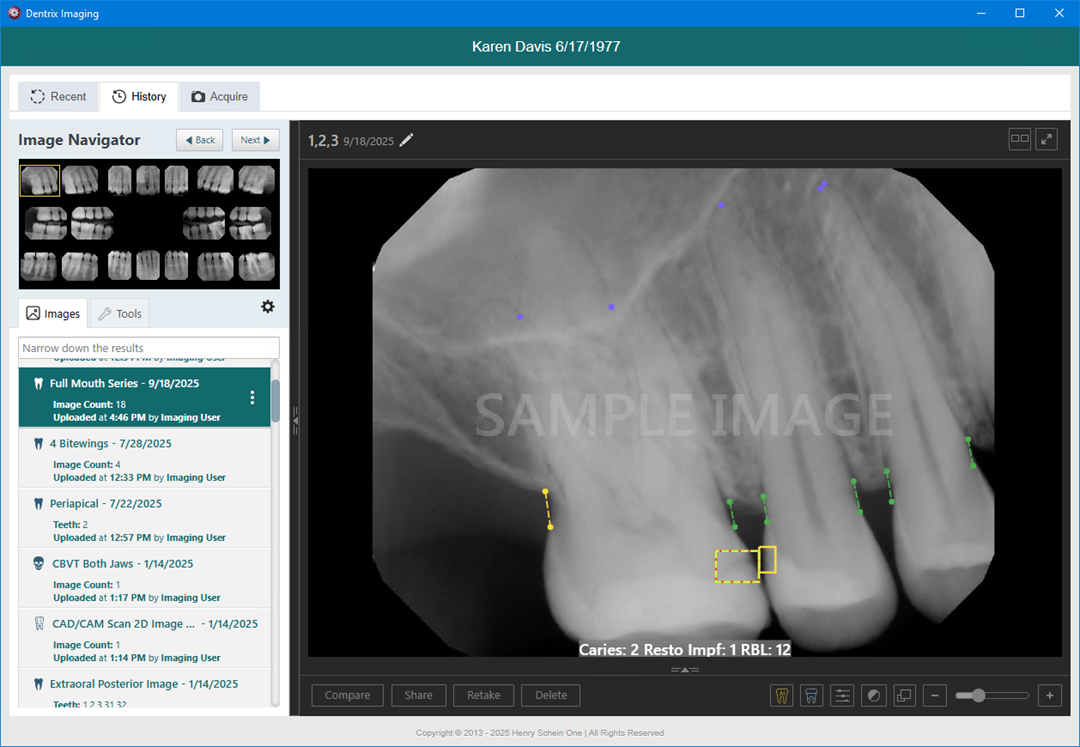The width and height of the screenshot is (1080, 747).
Task: Open the image adjustment sliders panel
Action: 843,695
